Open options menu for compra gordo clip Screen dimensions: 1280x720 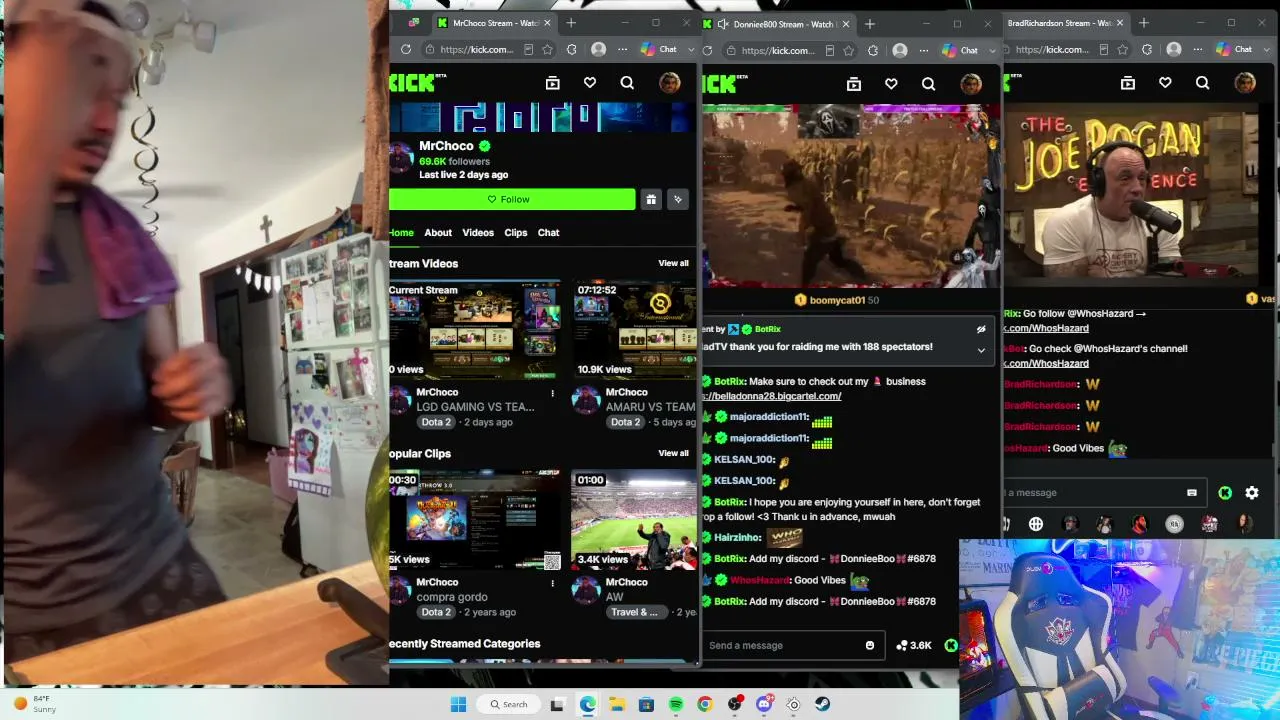[x=552, y=583]
